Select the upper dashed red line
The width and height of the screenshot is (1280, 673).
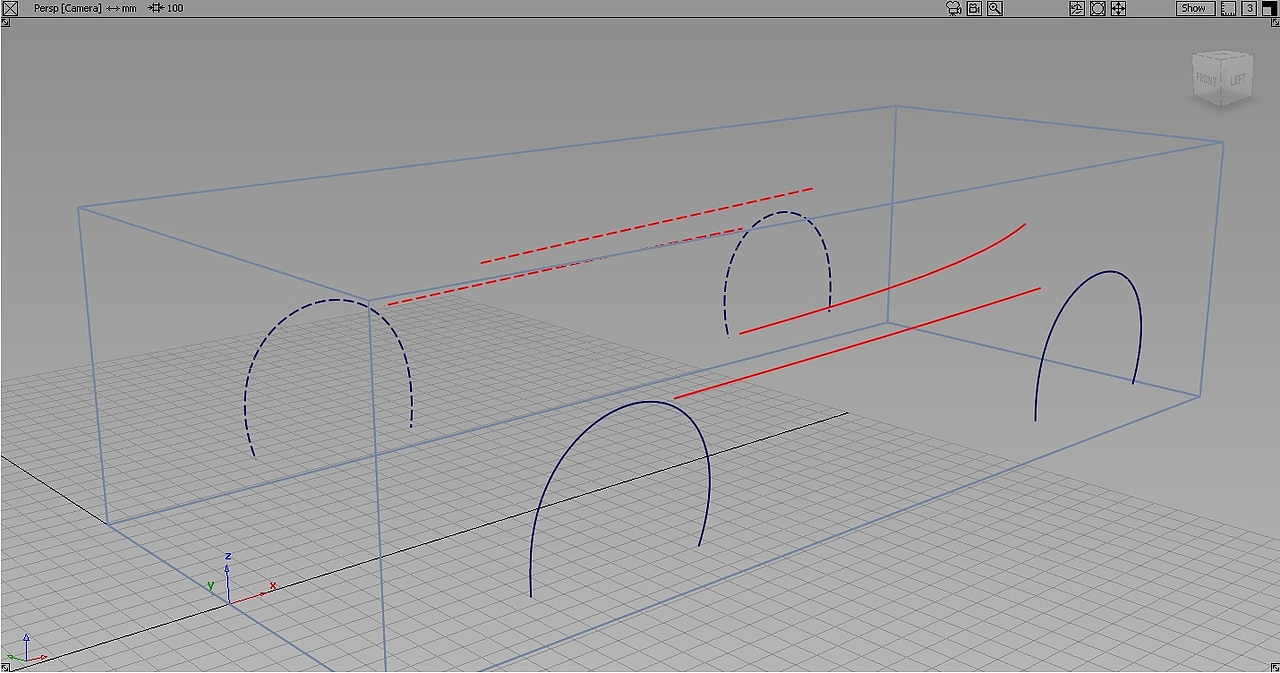coord(646,226)
